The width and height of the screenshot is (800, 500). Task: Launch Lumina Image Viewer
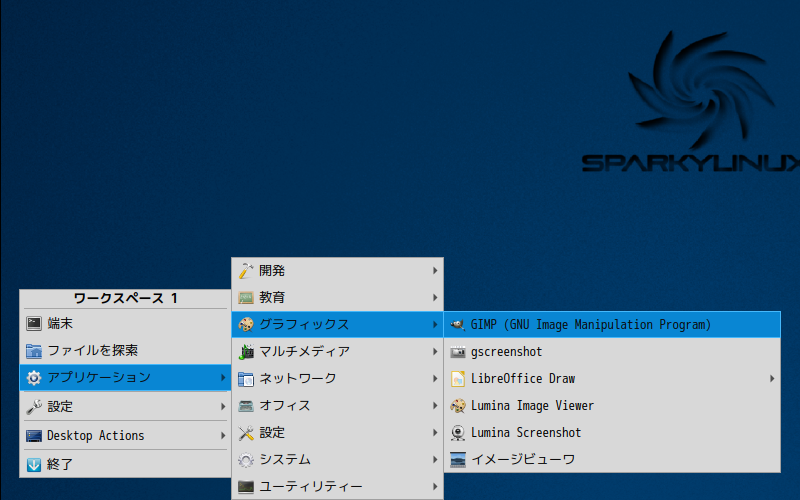(x=612, y=406)
